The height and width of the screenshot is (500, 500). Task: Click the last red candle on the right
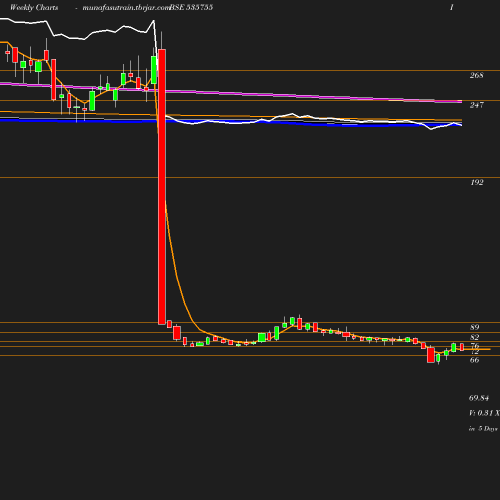[462, 347]
